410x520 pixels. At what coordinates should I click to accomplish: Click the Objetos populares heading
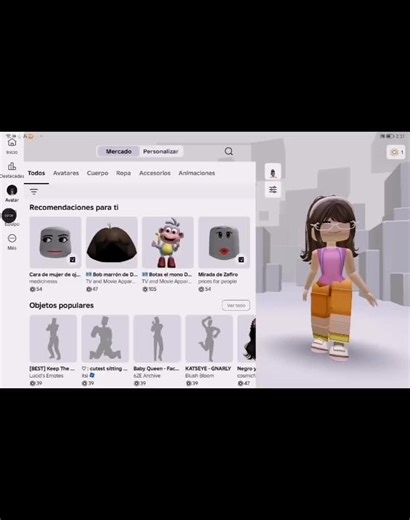pyautogui.click(x=61, y=305)
